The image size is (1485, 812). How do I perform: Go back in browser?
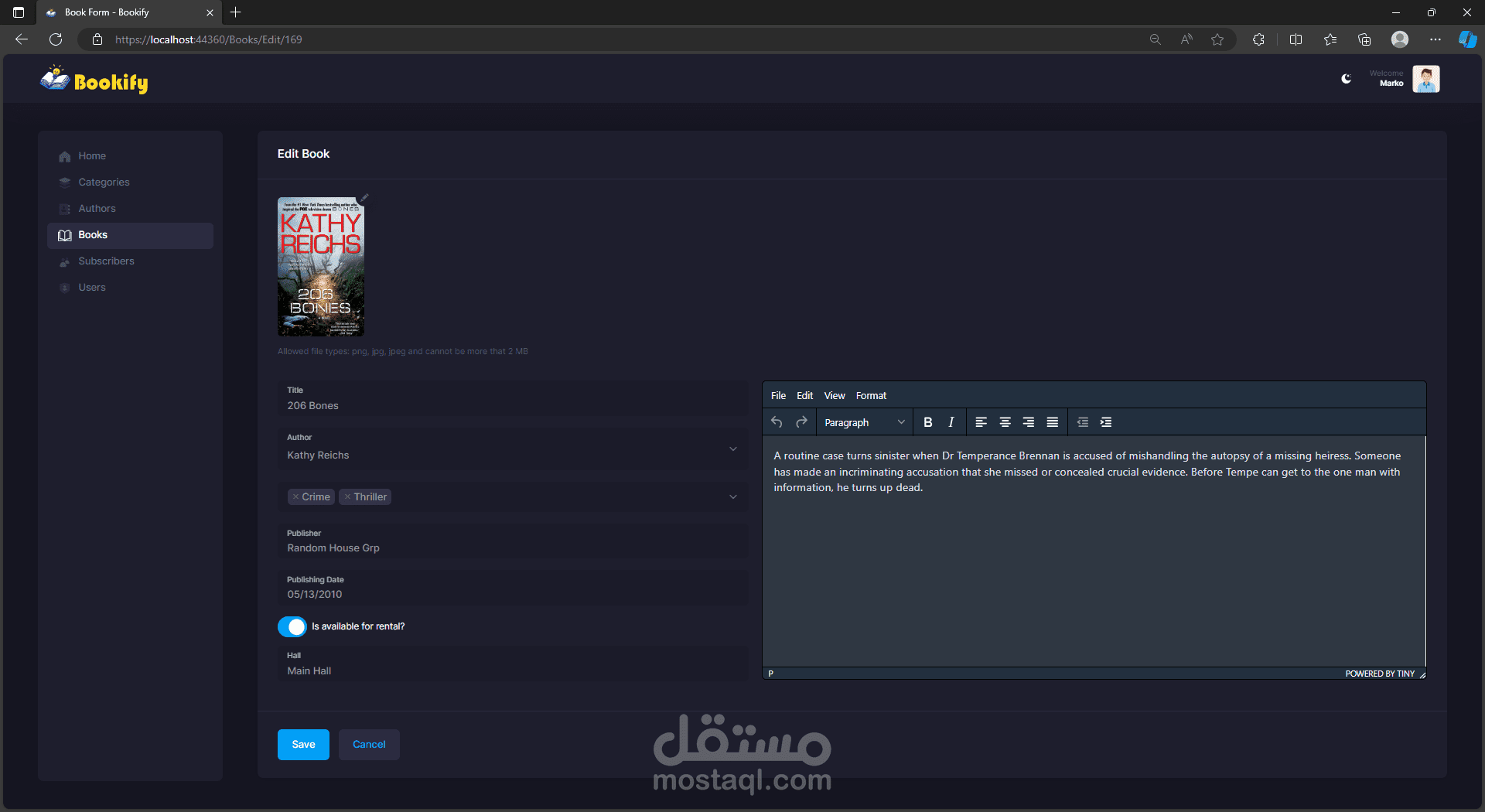[x=22, y=39]
